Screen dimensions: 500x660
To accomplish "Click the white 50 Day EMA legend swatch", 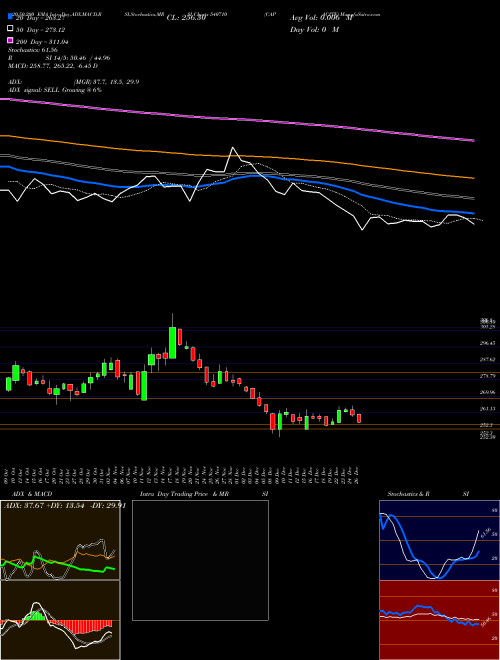I will click(10, 29).
